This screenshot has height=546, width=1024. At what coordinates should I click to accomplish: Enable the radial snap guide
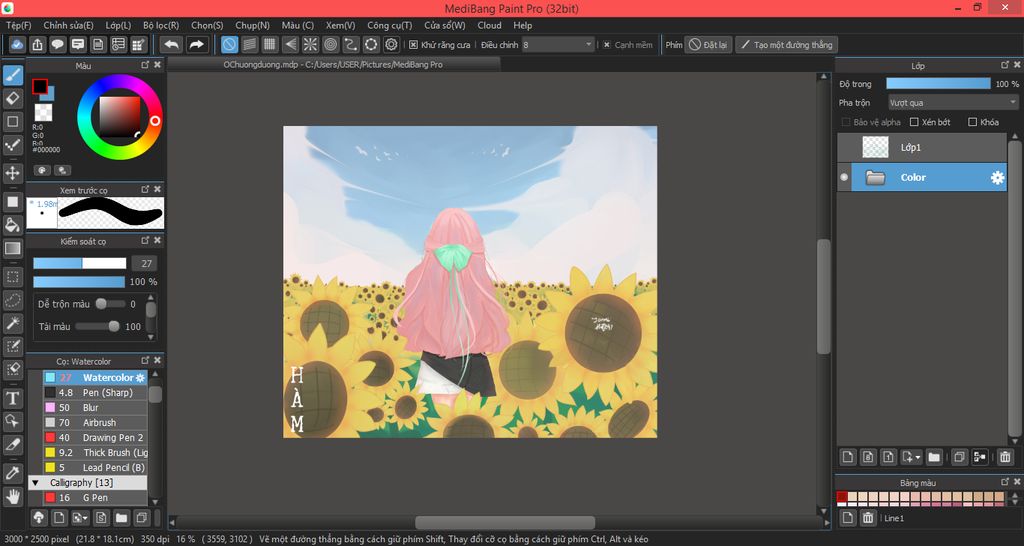pos(310,44)
